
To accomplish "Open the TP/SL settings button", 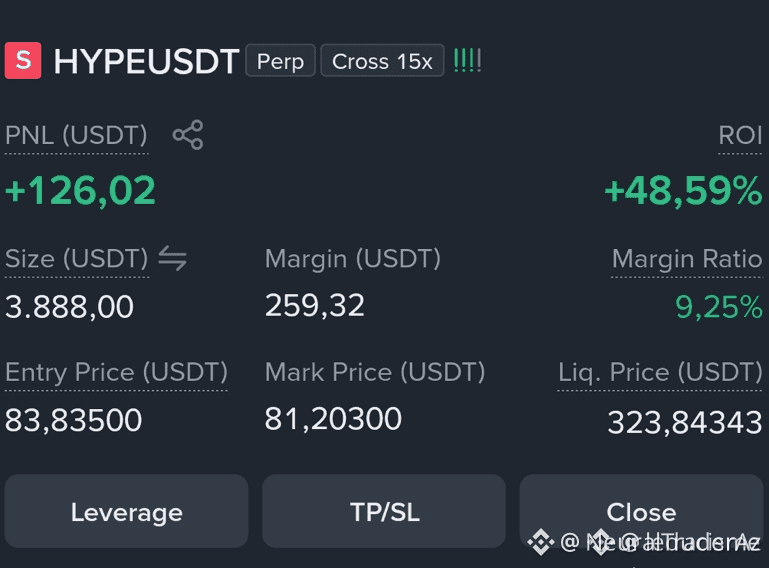I will 384,512.
